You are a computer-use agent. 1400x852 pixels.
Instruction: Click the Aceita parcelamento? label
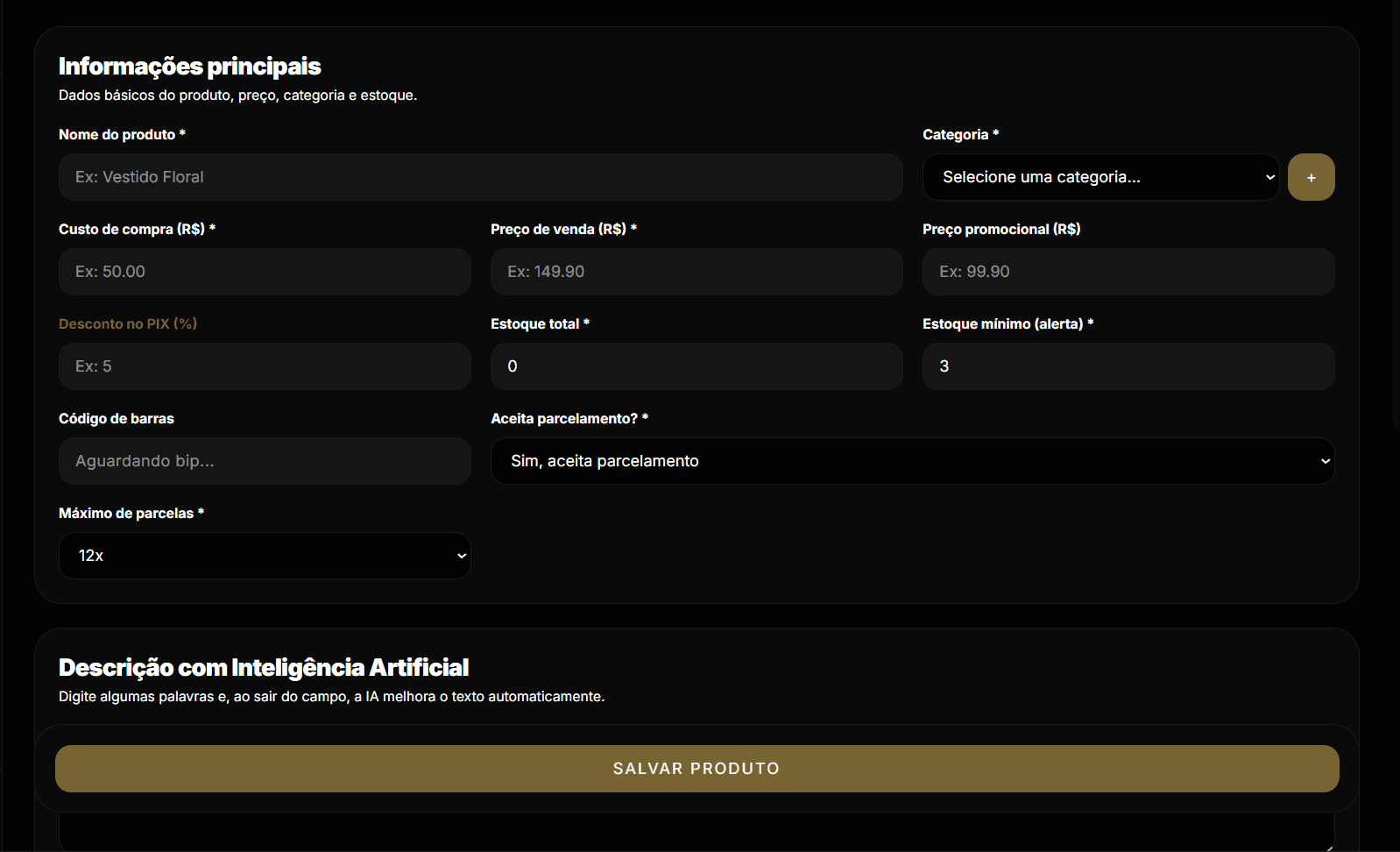coord(564,419)
